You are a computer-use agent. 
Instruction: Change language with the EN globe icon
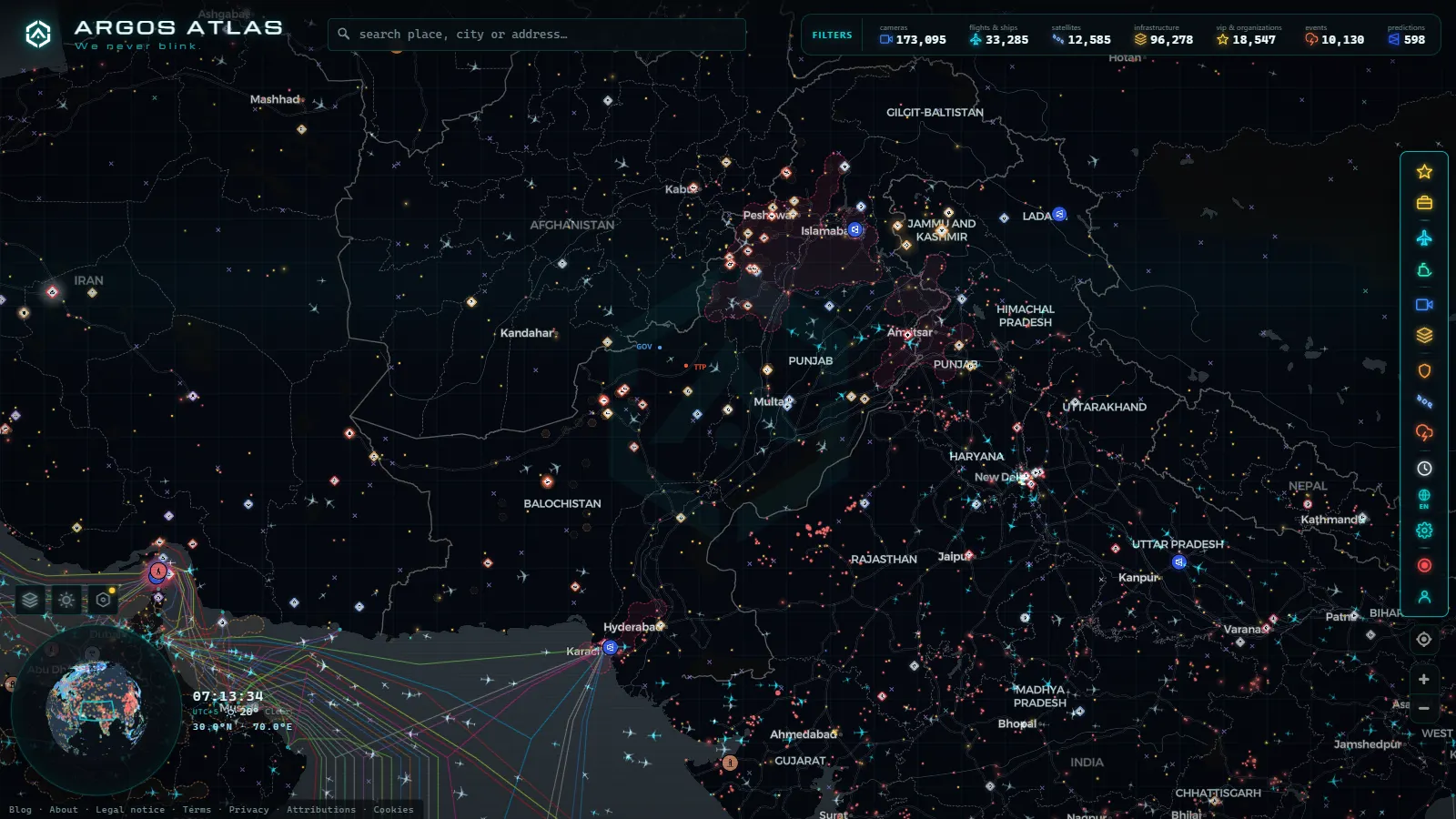[x=1424, y=499]
